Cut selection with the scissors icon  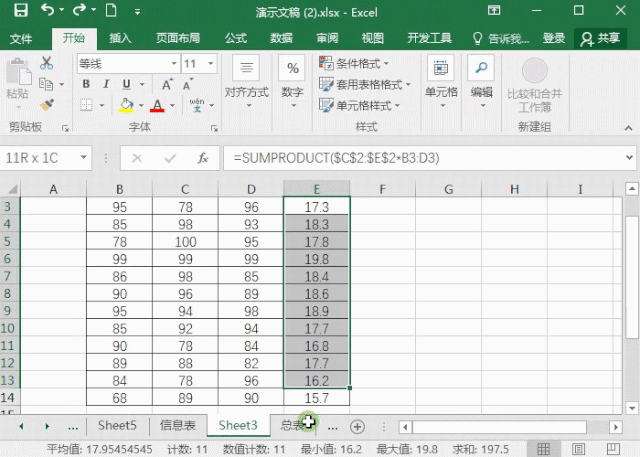47,63
